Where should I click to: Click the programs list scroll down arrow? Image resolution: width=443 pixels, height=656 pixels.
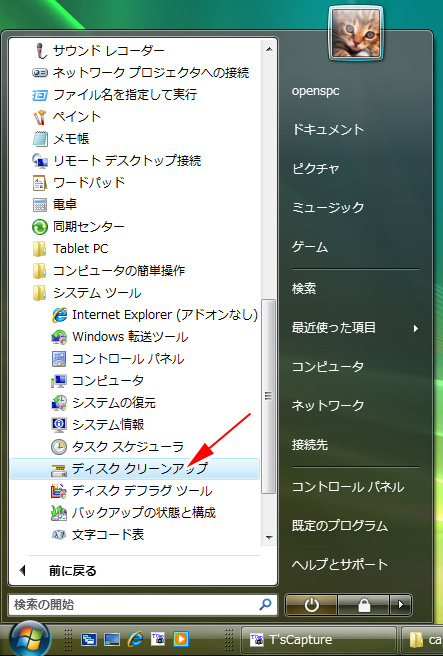point(269,537)
